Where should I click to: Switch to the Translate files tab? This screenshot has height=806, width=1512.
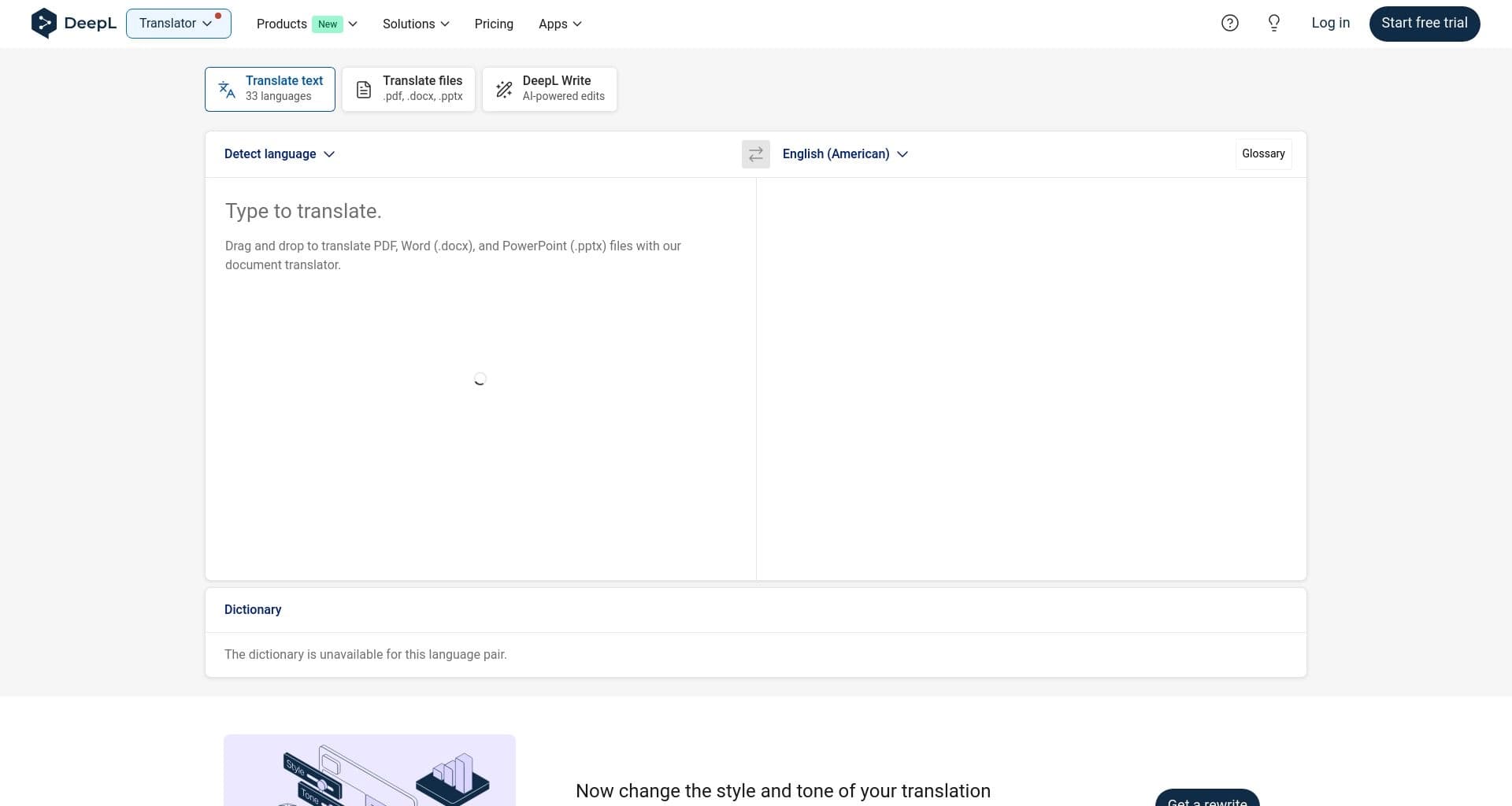pos(409,89)
